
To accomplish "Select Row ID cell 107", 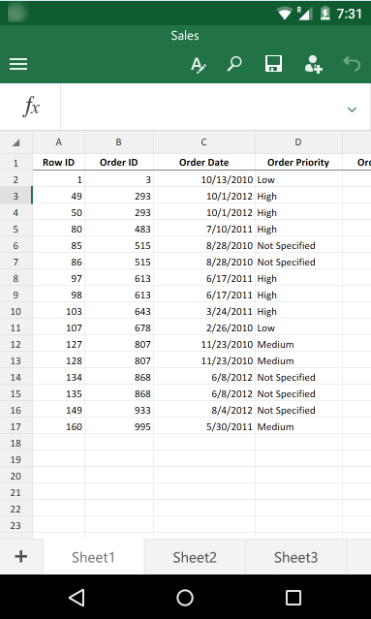I will pyautogui.click(x=58, y=328).
